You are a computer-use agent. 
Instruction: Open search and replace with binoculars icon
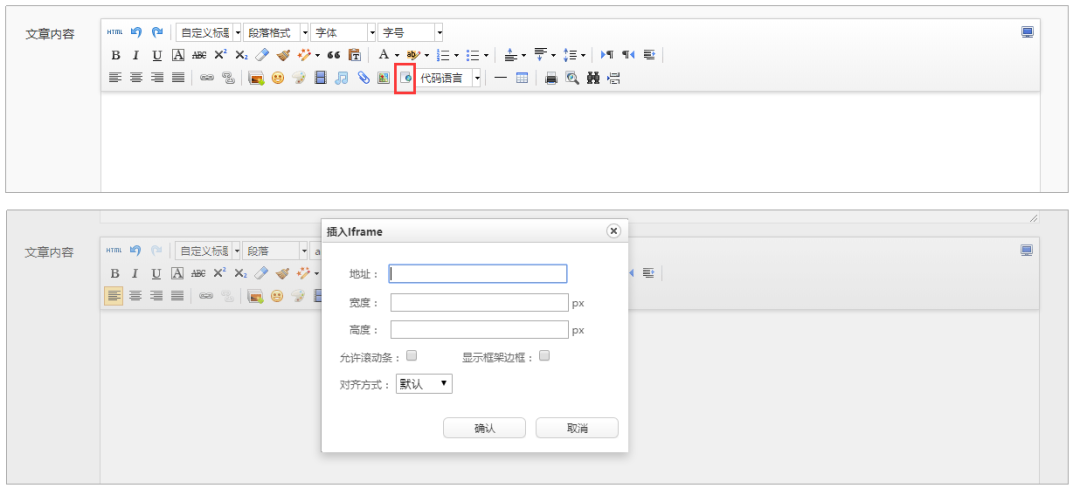click(x=594, y=78)
